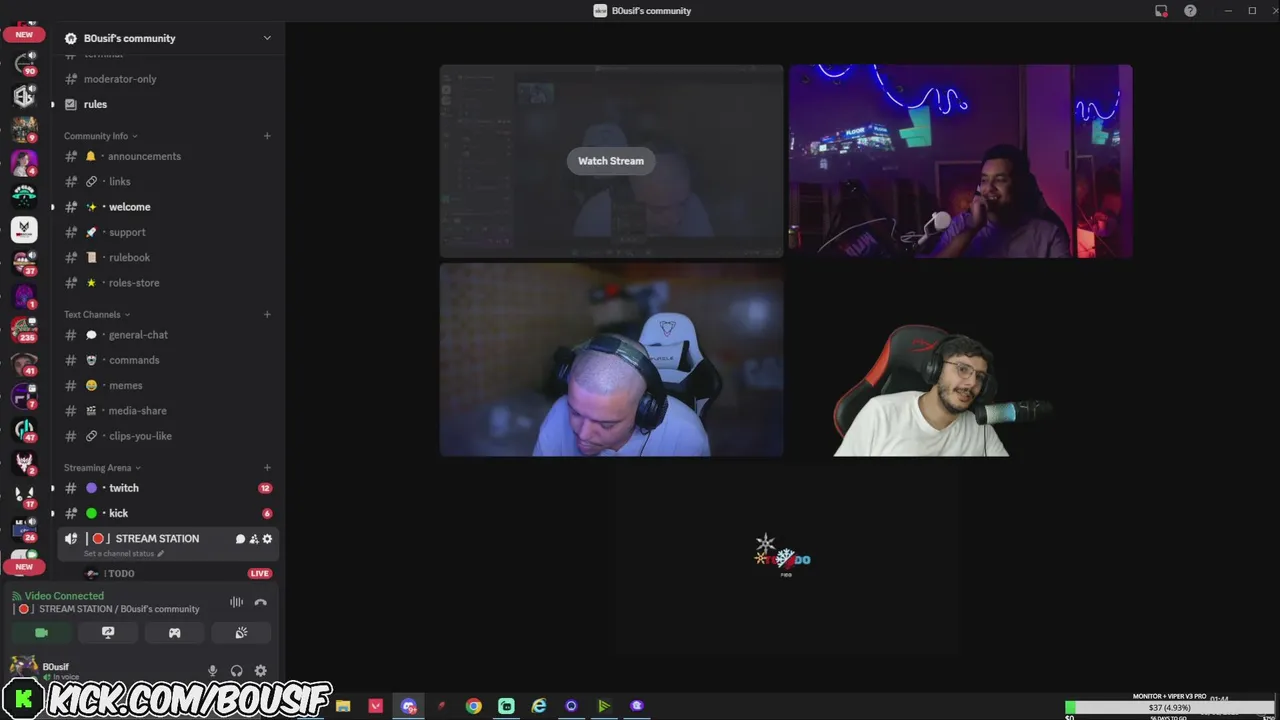1280x720 pixels.
Task: Disconnect from the voice channel
Action: [261, 602]
